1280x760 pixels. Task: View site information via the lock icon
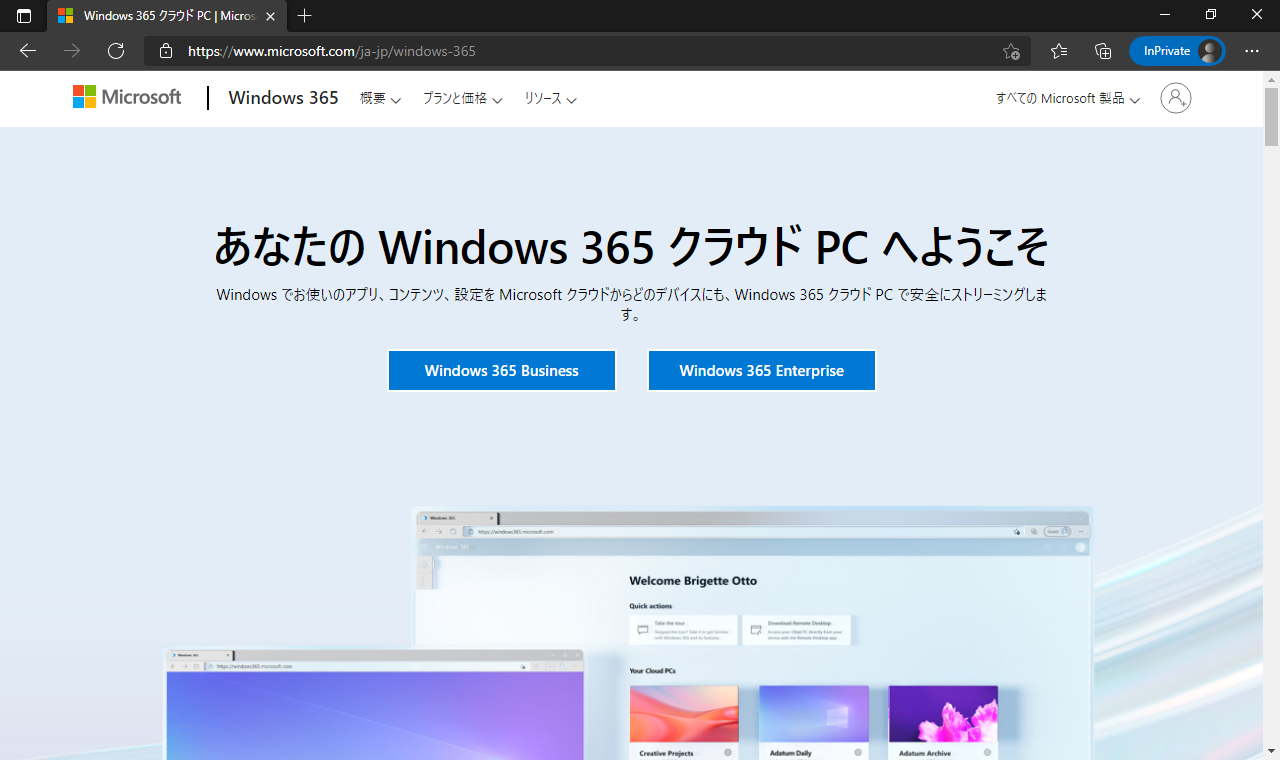click(166, 51)
